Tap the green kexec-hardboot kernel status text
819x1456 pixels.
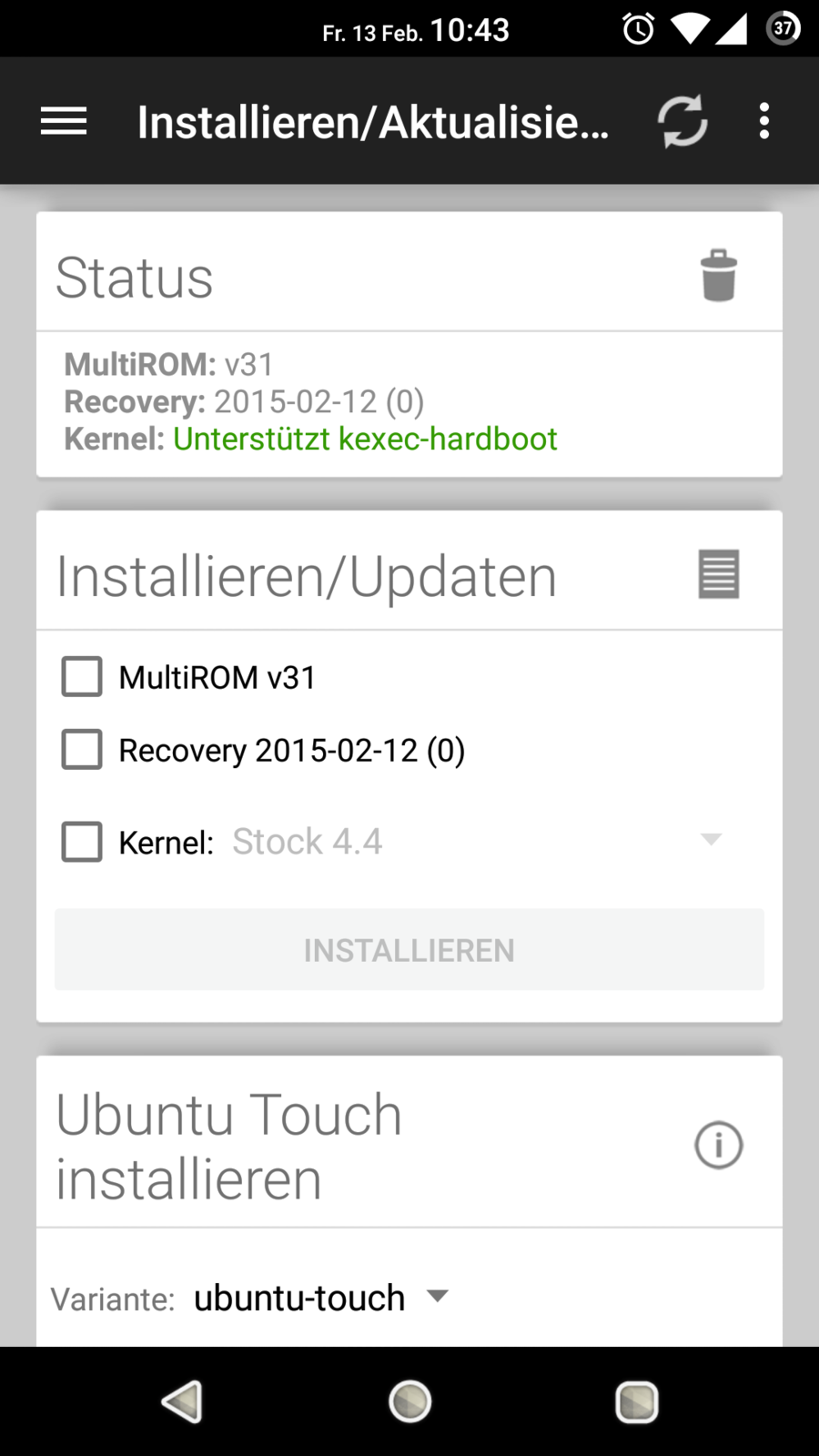(x=365, y=439)
